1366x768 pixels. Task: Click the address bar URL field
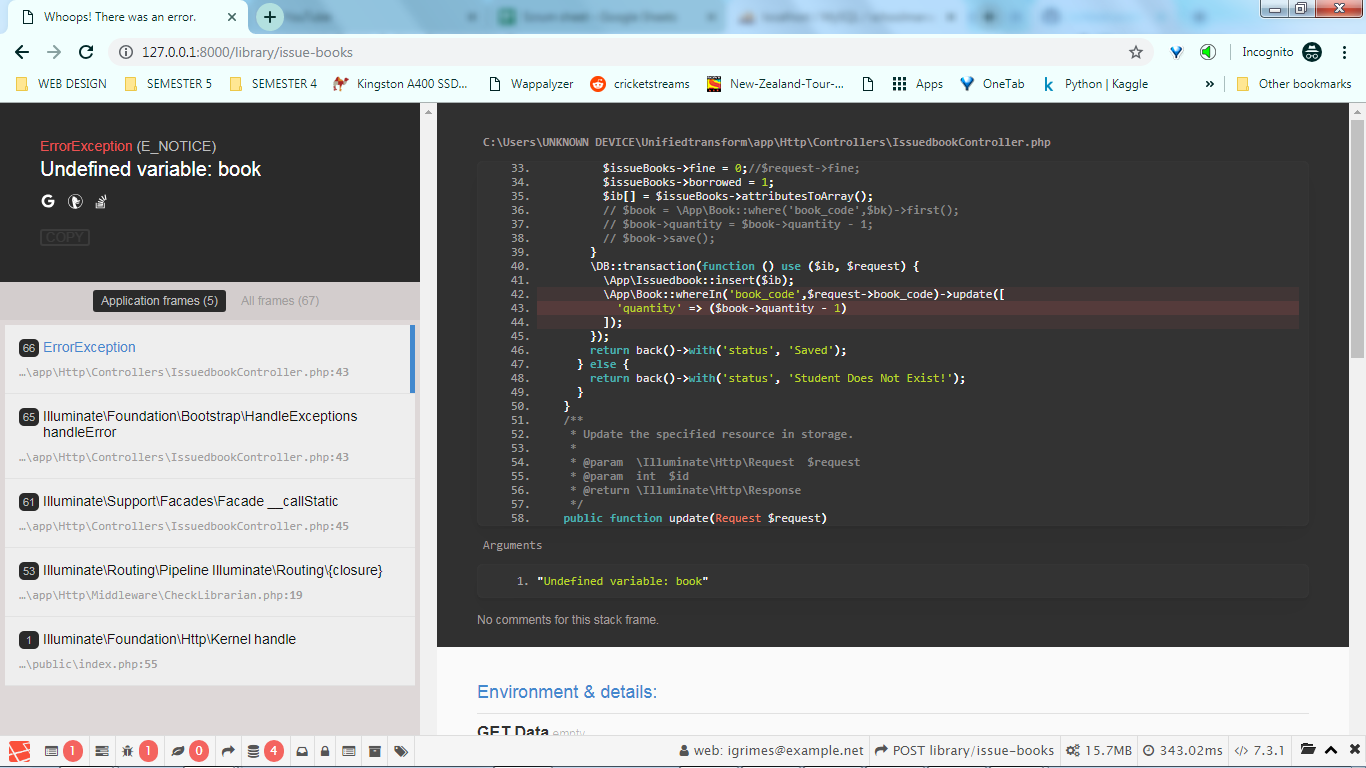click(630, 52)
